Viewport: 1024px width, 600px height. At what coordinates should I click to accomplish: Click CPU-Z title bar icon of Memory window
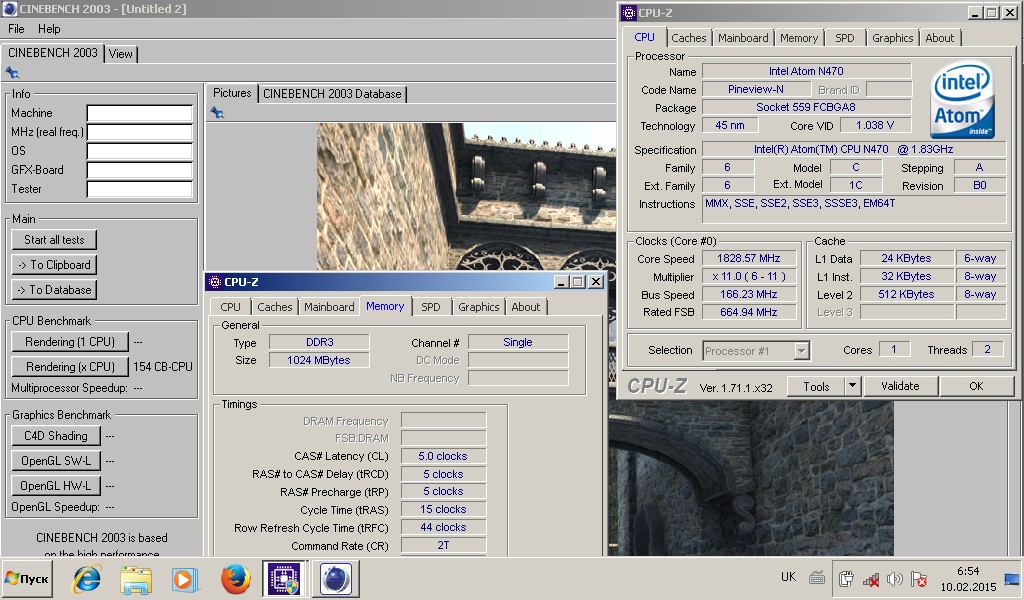pos(214,282)
